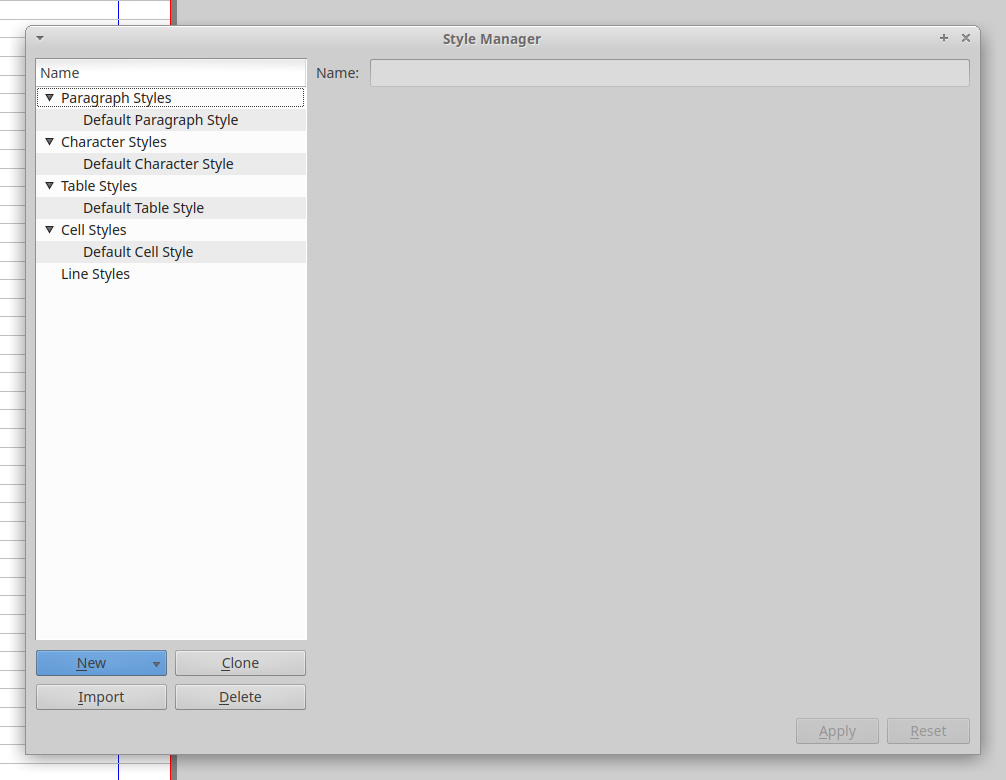
Task: Click the Name column header
Action: 170,73
